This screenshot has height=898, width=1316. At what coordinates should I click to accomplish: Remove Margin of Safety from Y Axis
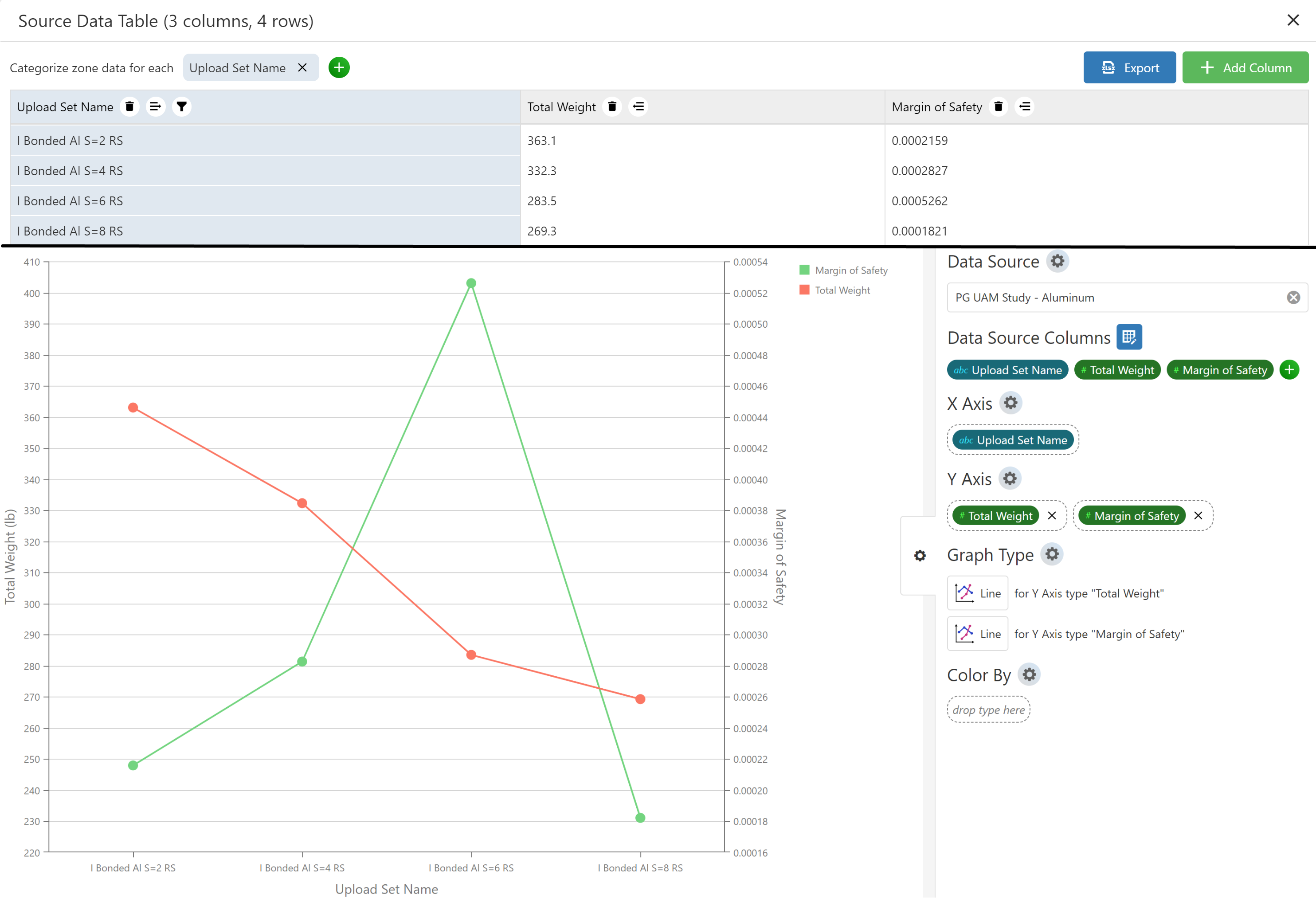(x=1198, y=515)
